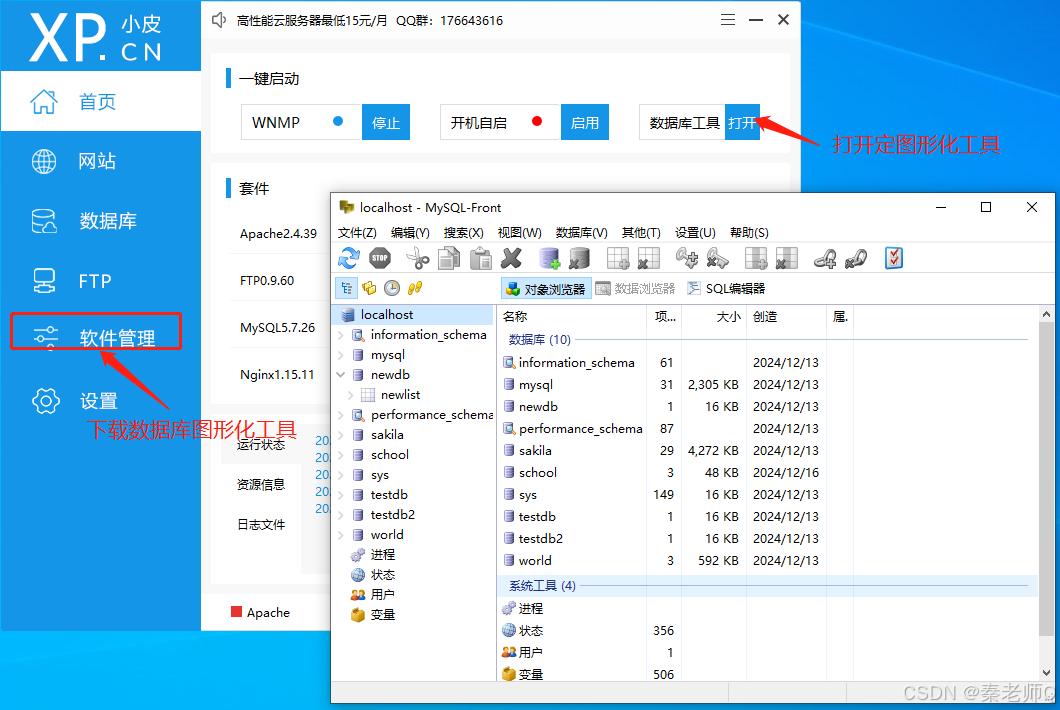Toggle the tree navigator view icon
1060x710 pixels.
pos(347,288)
